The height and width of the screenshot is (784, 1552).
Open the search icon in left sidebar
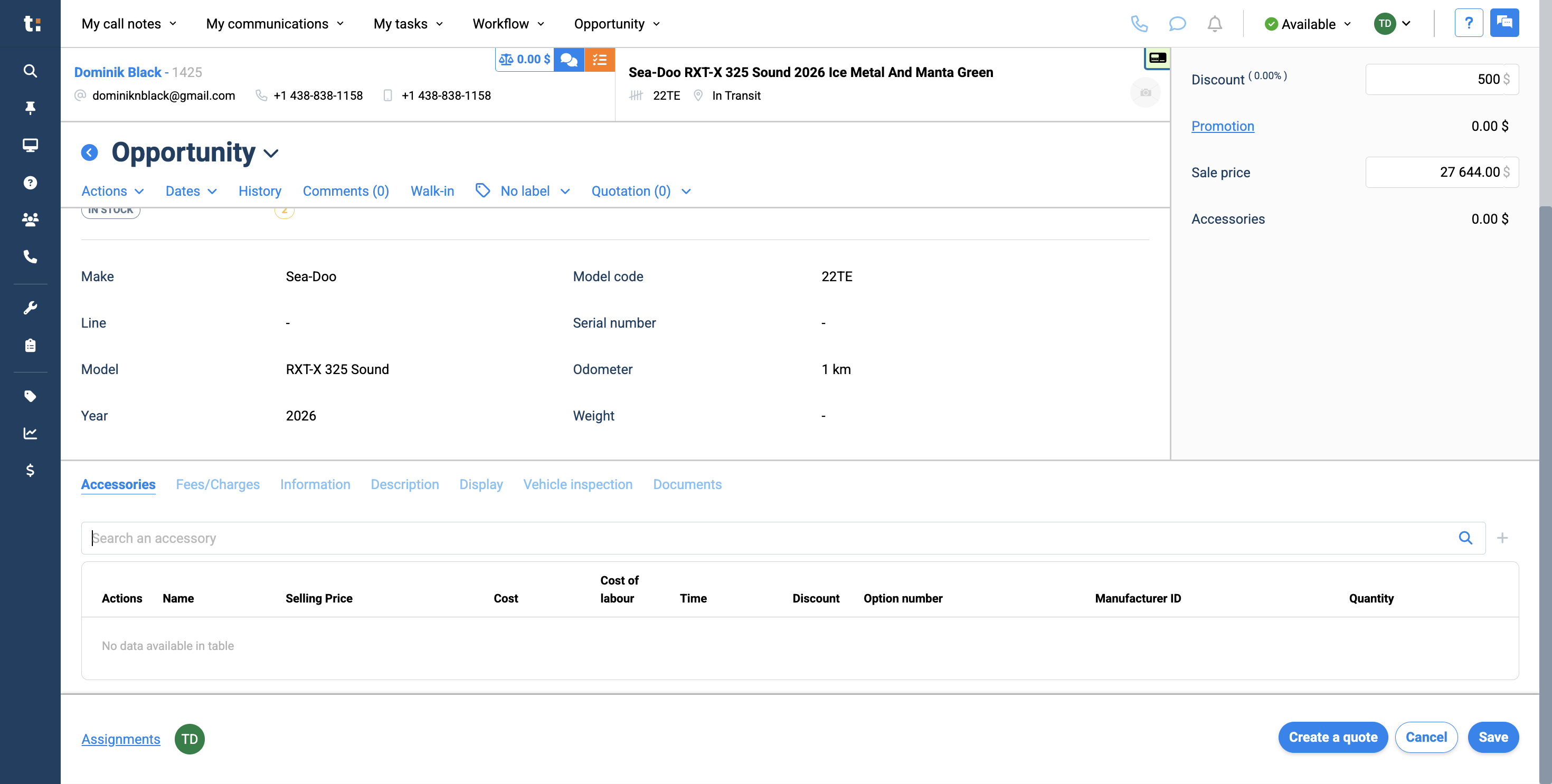click(30, 71)
